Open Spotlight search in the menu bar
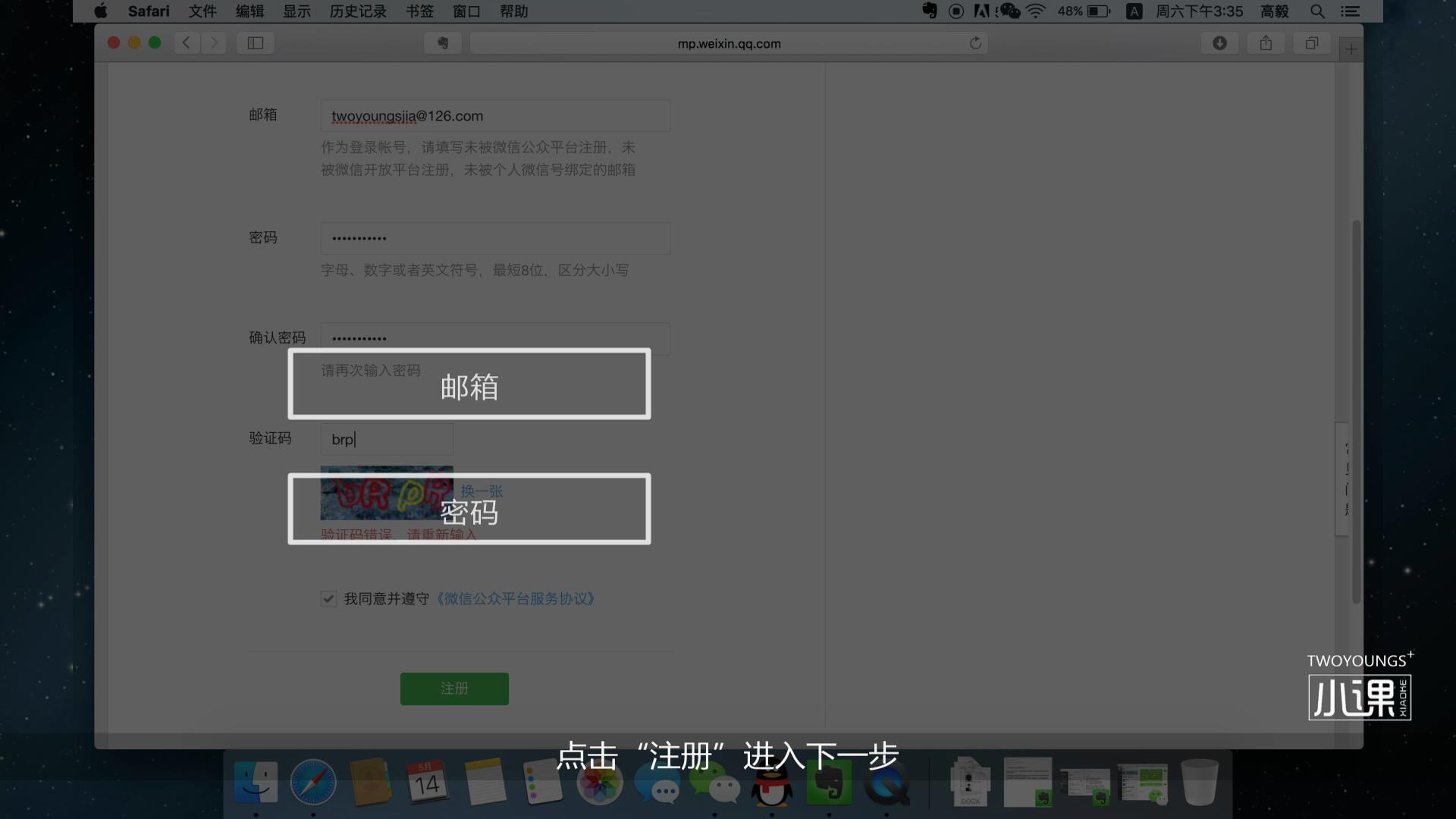The width and height of the screenshot is (1456, 819). click(1317, 11)
